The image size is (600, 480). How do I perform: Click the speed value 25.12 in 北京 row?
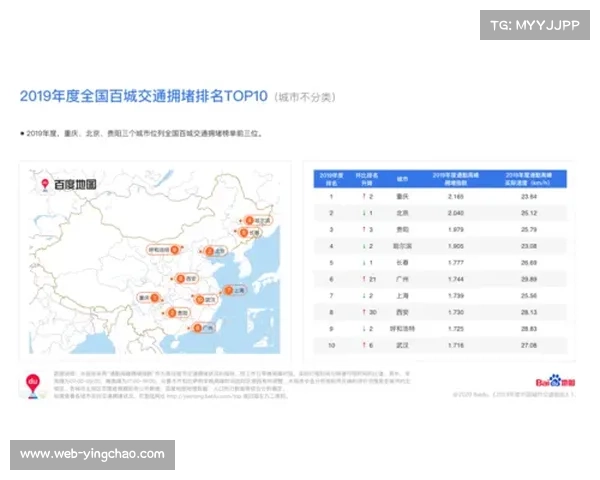pos(529,213)
